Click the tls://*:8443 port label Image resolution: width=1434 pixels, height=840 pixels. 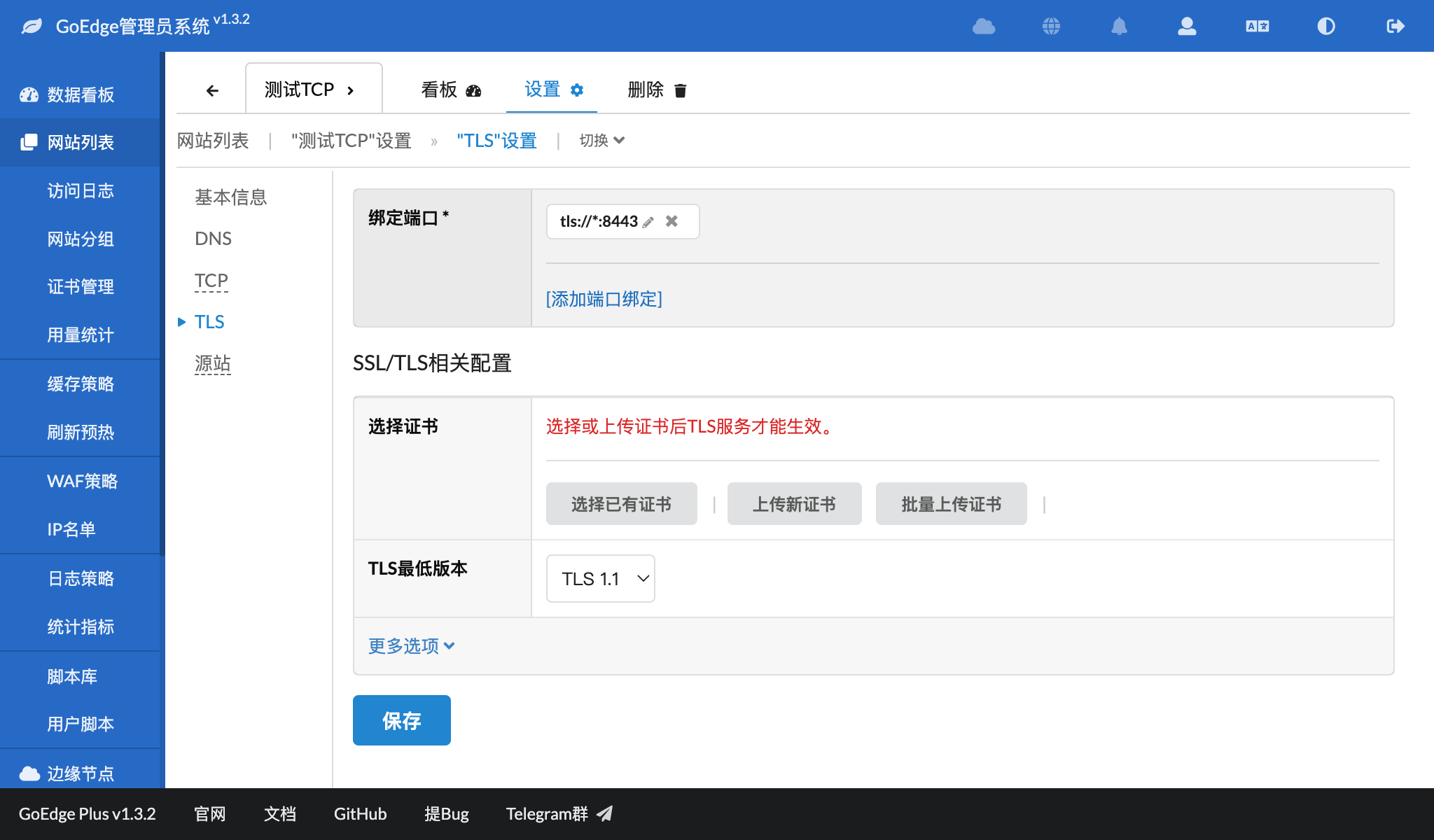click(599, 221)
